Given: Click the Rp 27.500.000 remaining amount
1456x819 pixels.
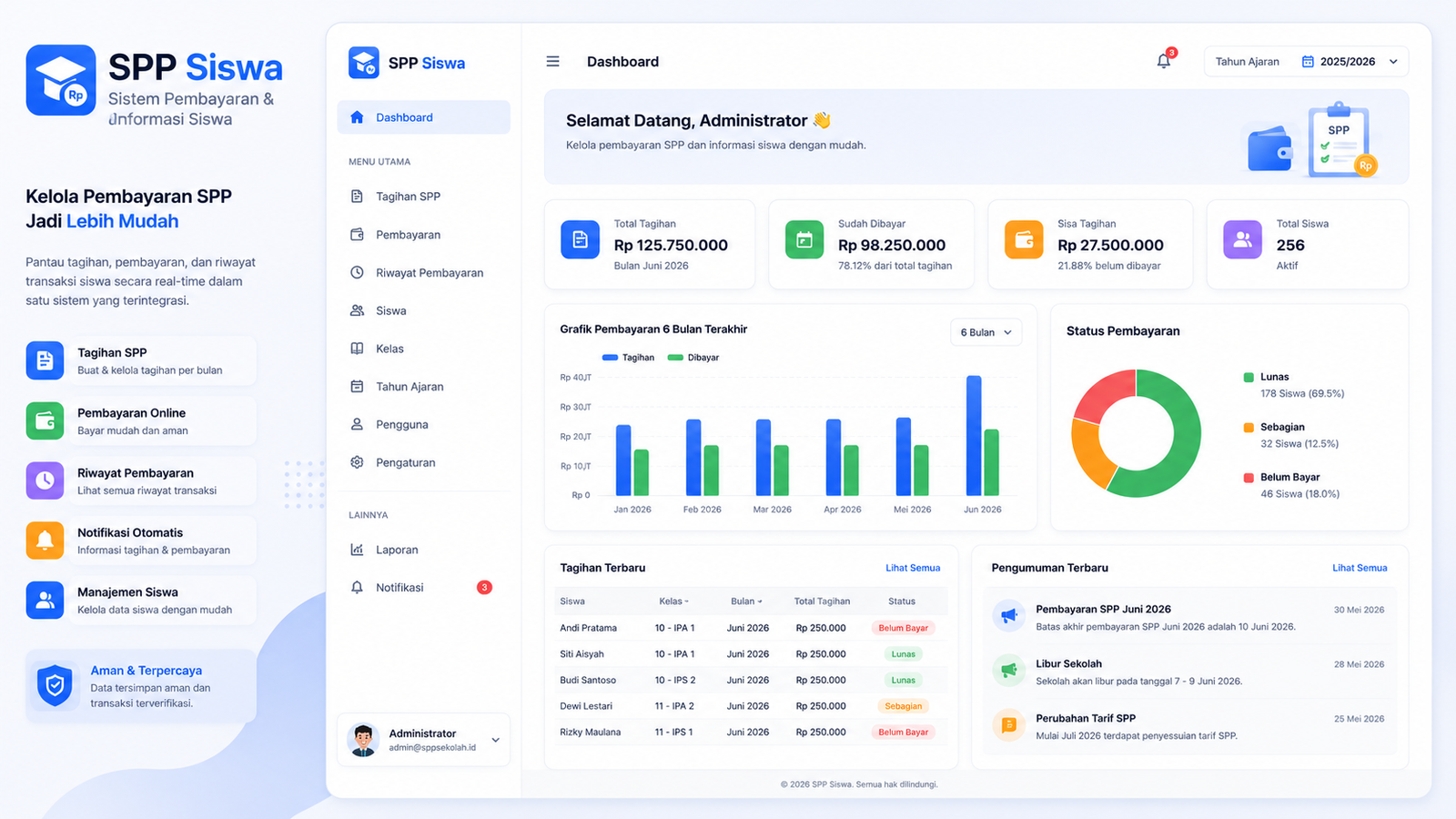Looking at the screenshot, I should tap(1110, 246).
